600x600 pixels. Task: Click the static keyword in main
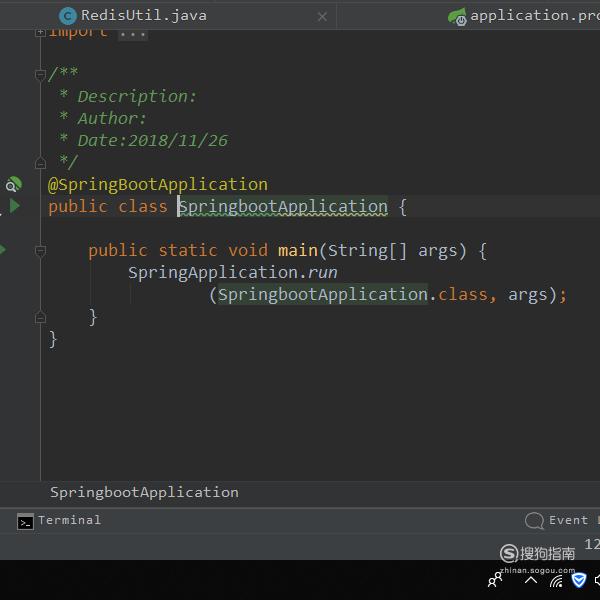click(188, 251)
